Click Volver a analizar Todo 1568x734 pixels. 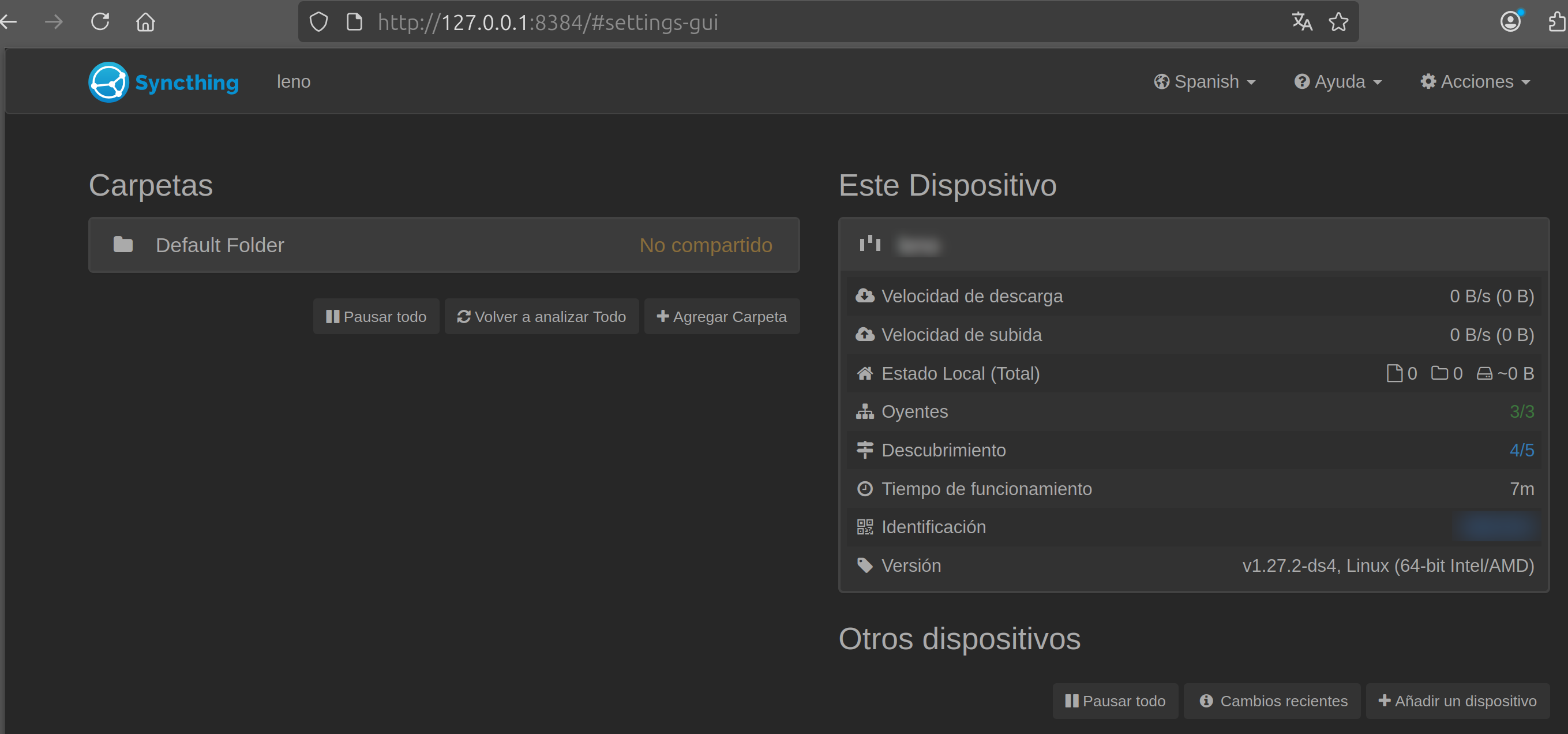pyautogui.click(x=542, y=316)
